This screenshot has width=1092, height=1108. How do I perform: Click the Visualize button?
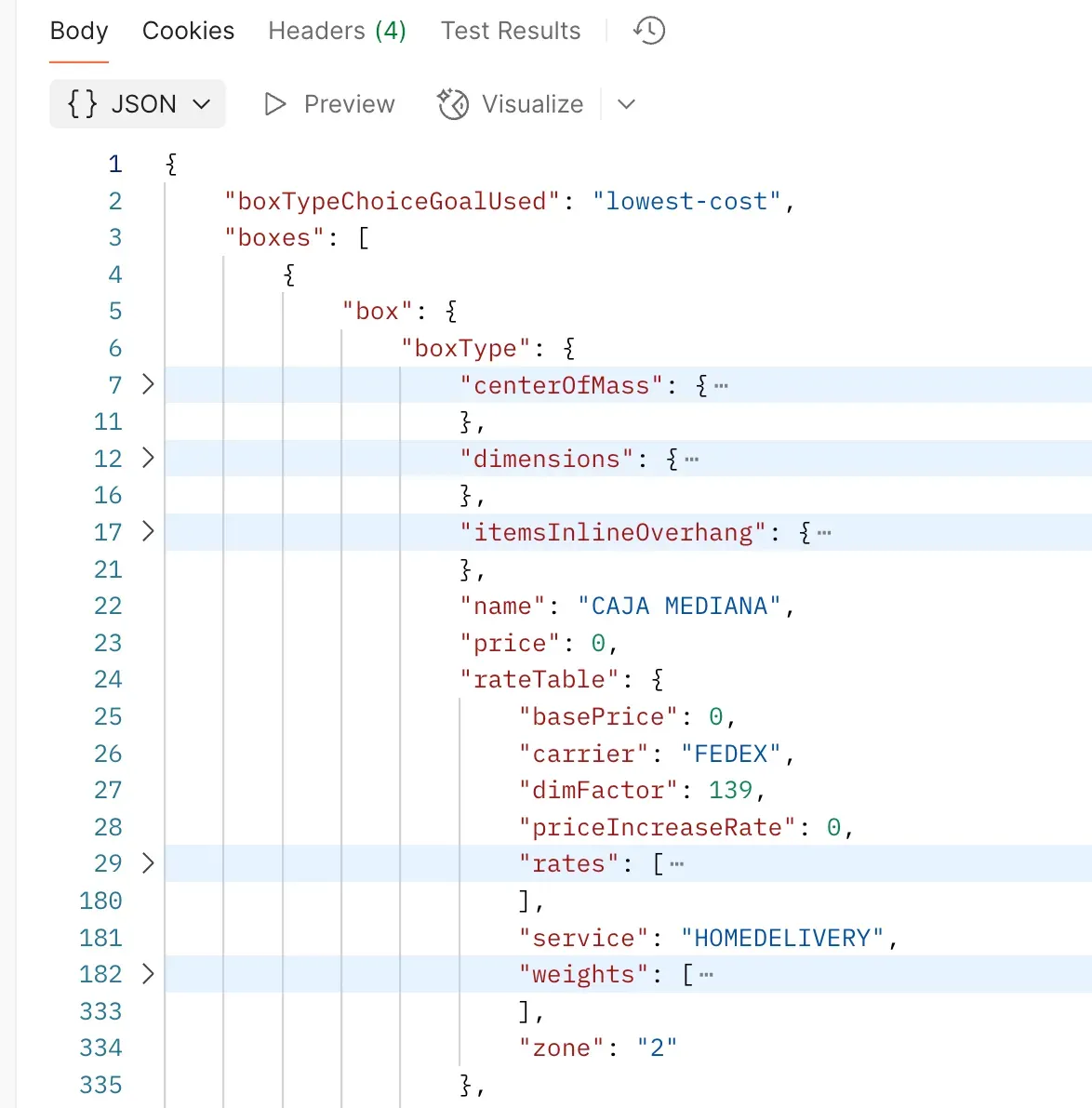point(511,104)
